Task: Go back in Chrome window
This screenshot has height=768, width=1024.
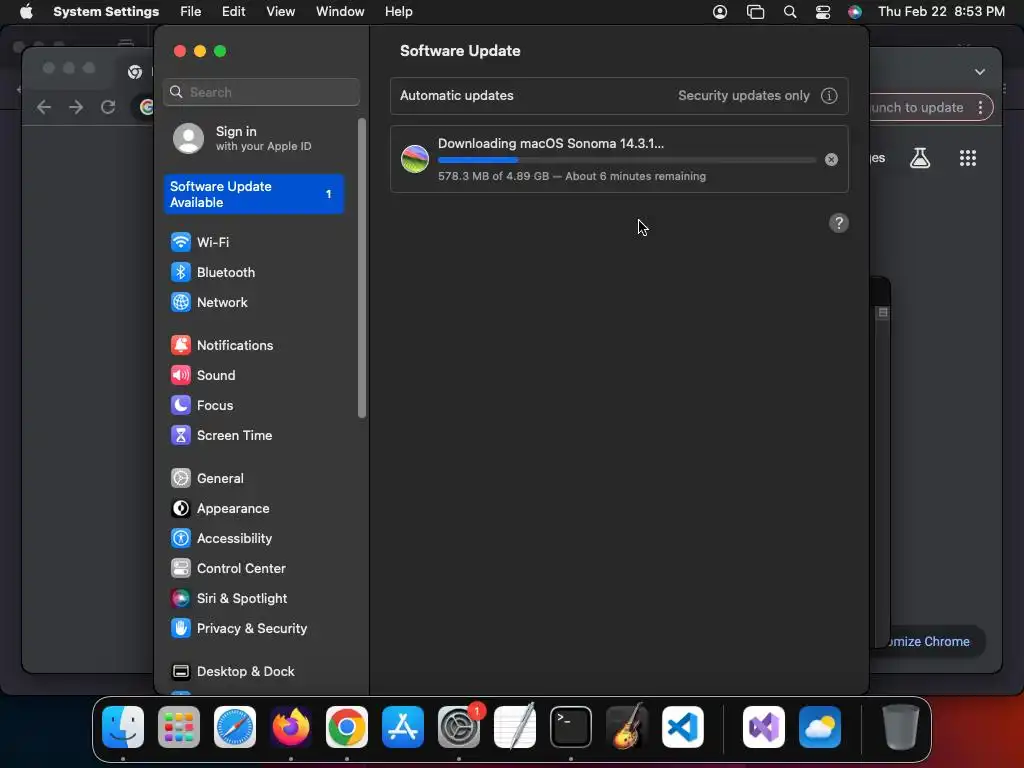Action: point(44,107)
